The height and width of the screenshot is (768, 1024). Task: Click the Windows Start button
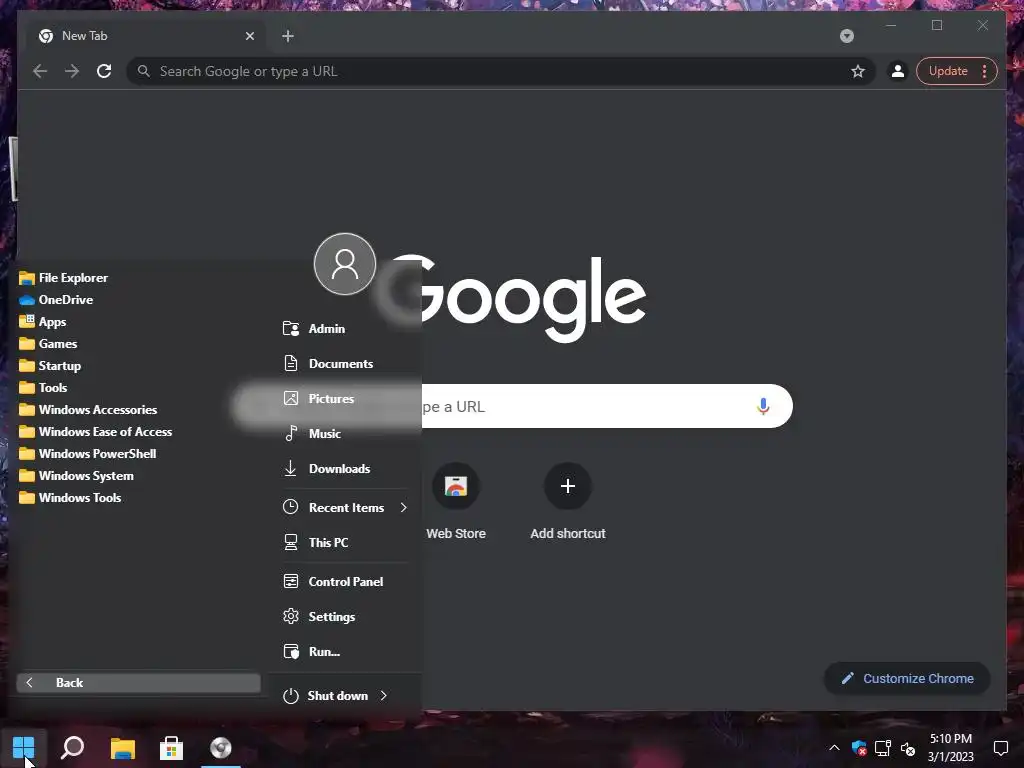(24, 748)
